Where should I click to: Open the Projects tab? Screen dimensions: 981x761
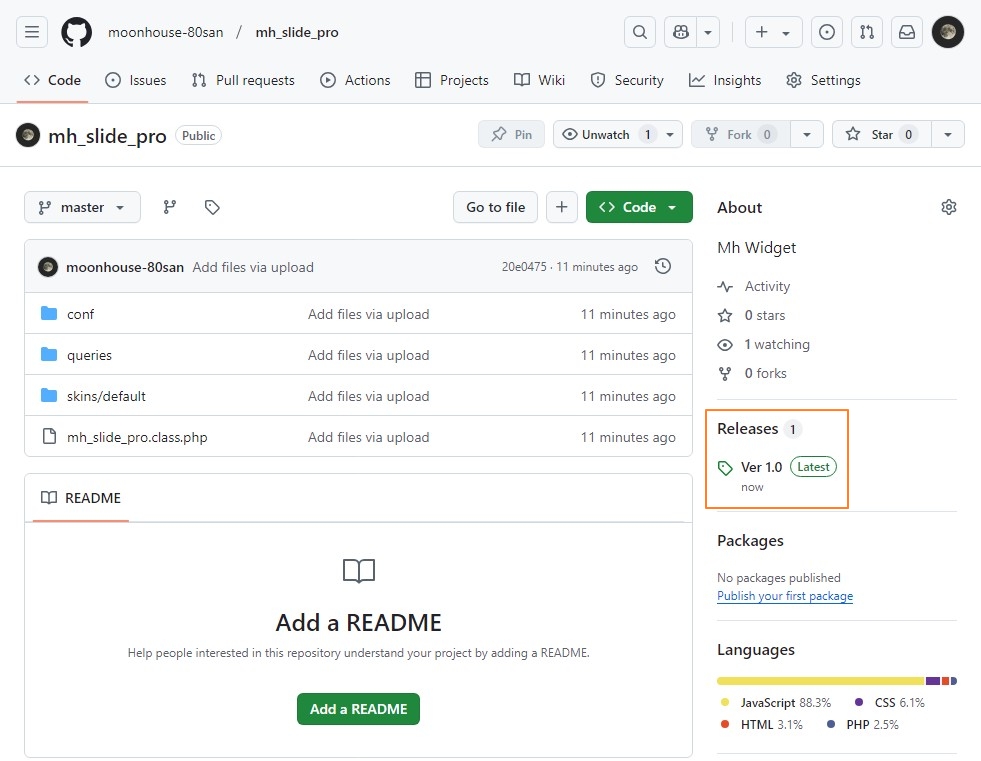click(452, 80)
